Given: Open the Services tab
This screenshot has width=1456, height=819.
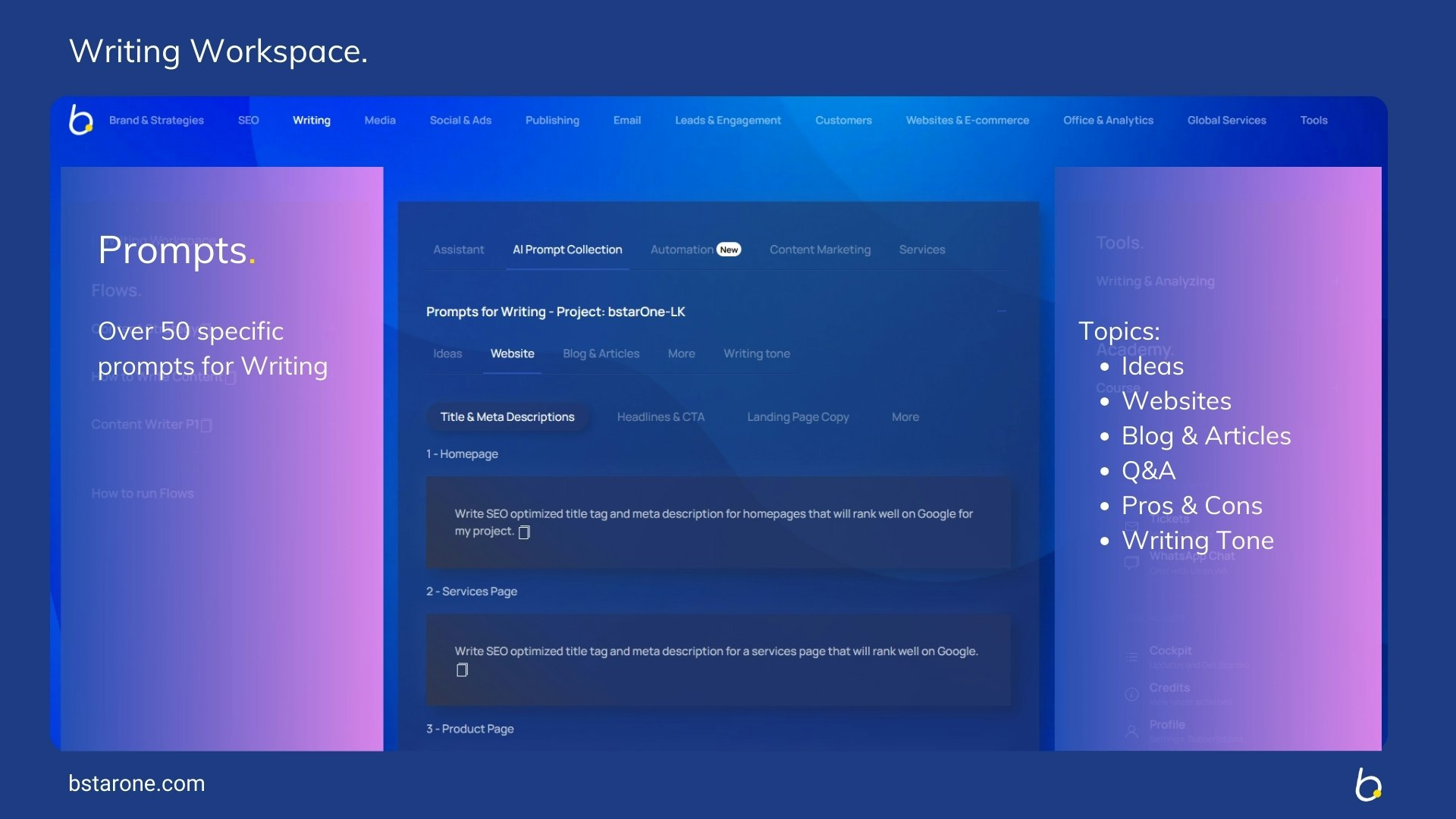Looking at the screenshot, I should [922, 249].
